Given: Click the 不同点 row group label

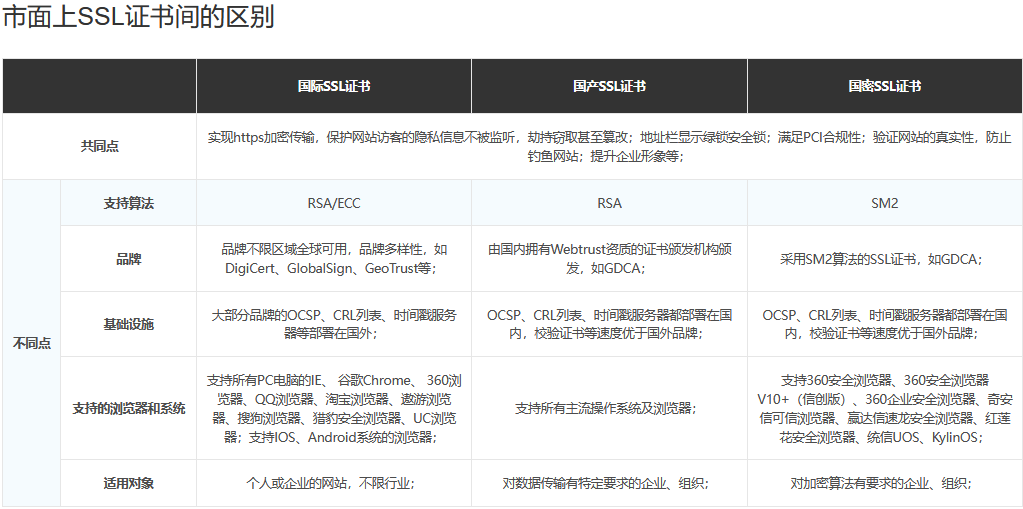Looking at the screenshot, I should (x=32, y=343).
